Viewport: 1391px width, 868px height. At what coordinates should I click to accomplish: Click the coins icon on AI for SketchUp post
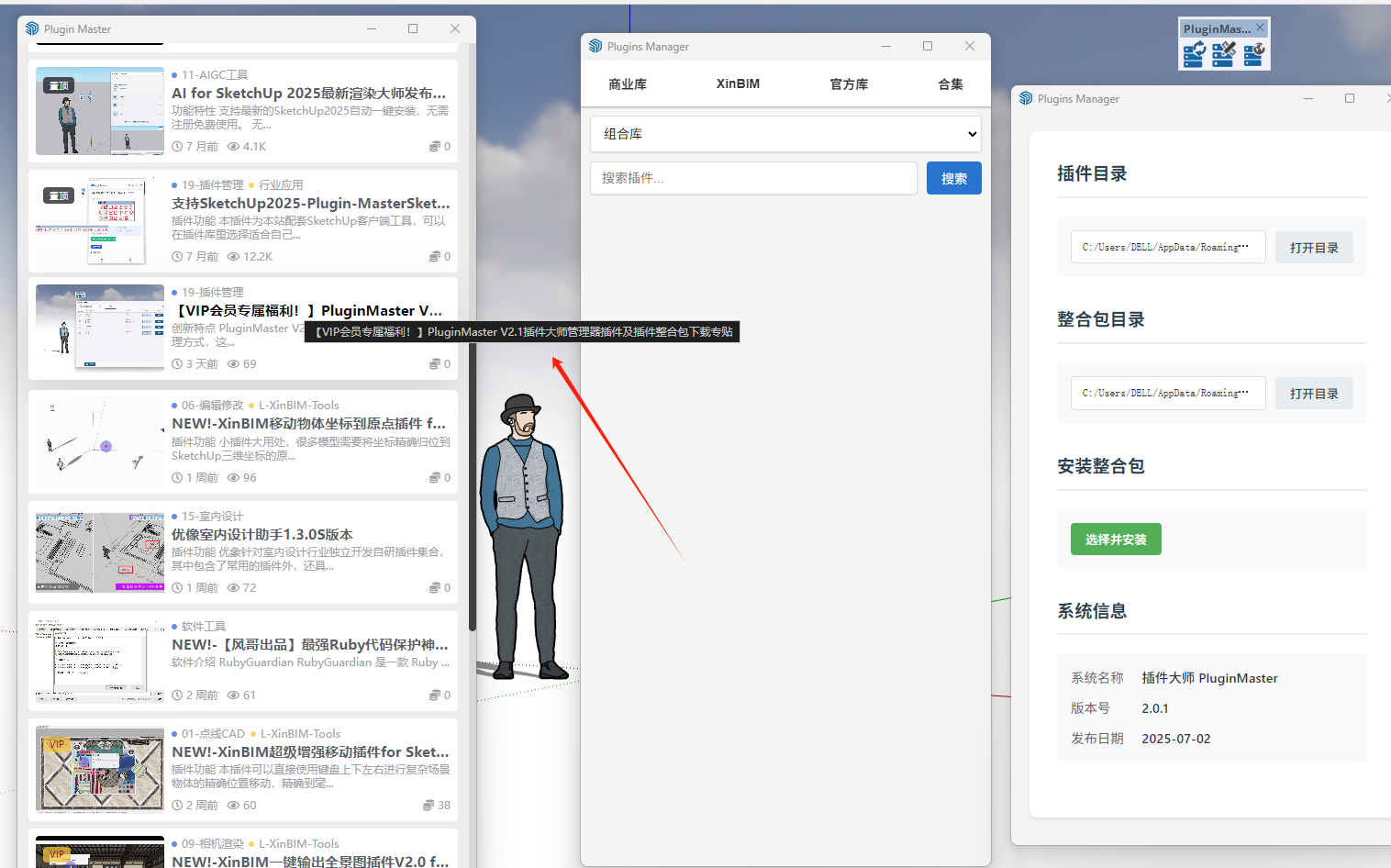point(435,147)
